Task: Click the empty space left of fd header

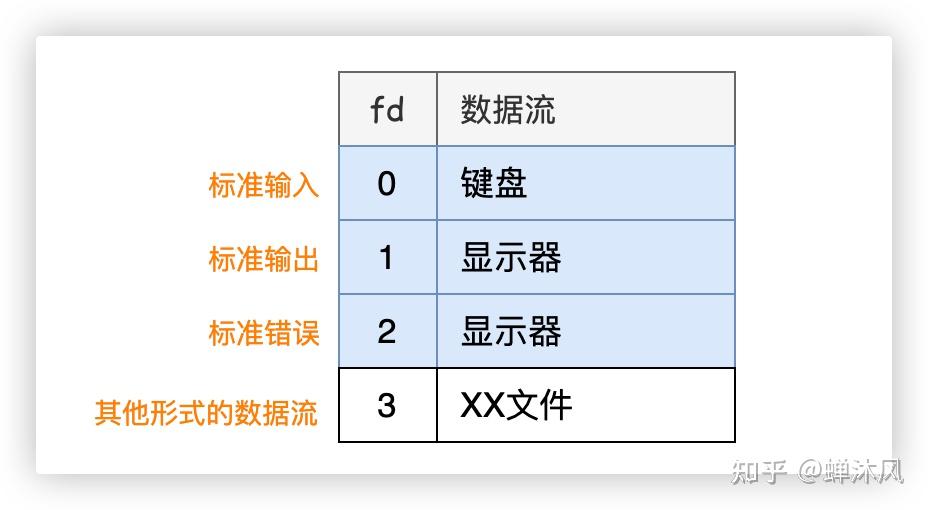Action: tap(200, 109)
